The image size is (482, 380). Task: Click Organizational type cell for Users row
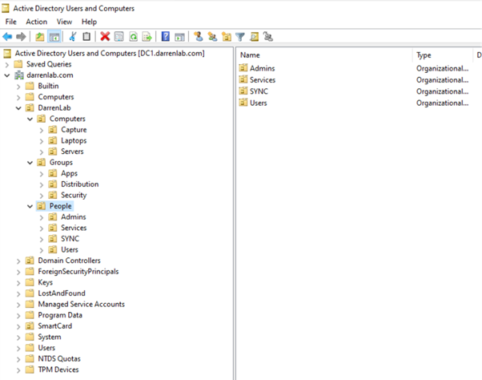pyautogui.click(x=442, y=103)
